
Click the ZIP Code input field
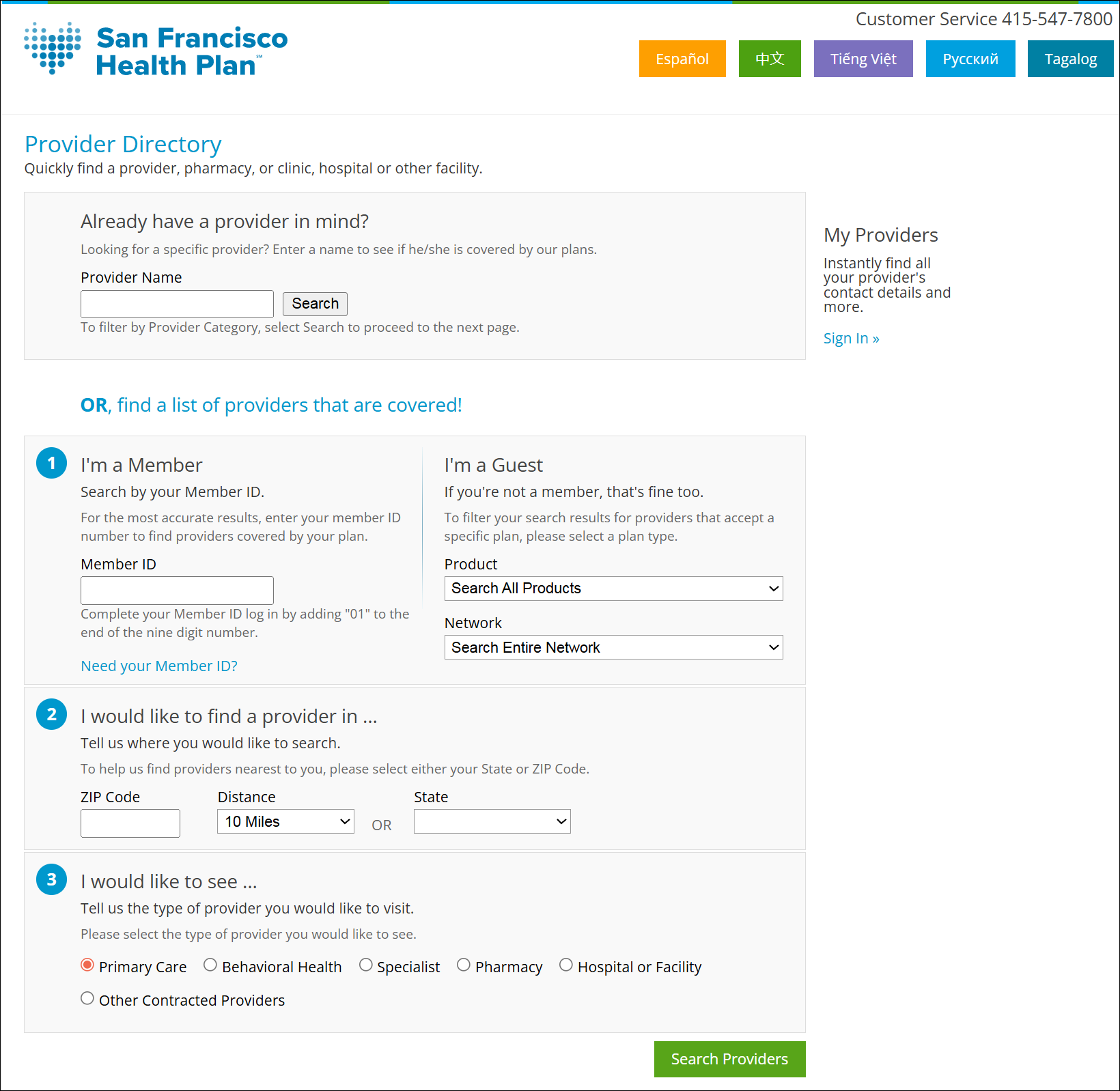pos(130,823)
